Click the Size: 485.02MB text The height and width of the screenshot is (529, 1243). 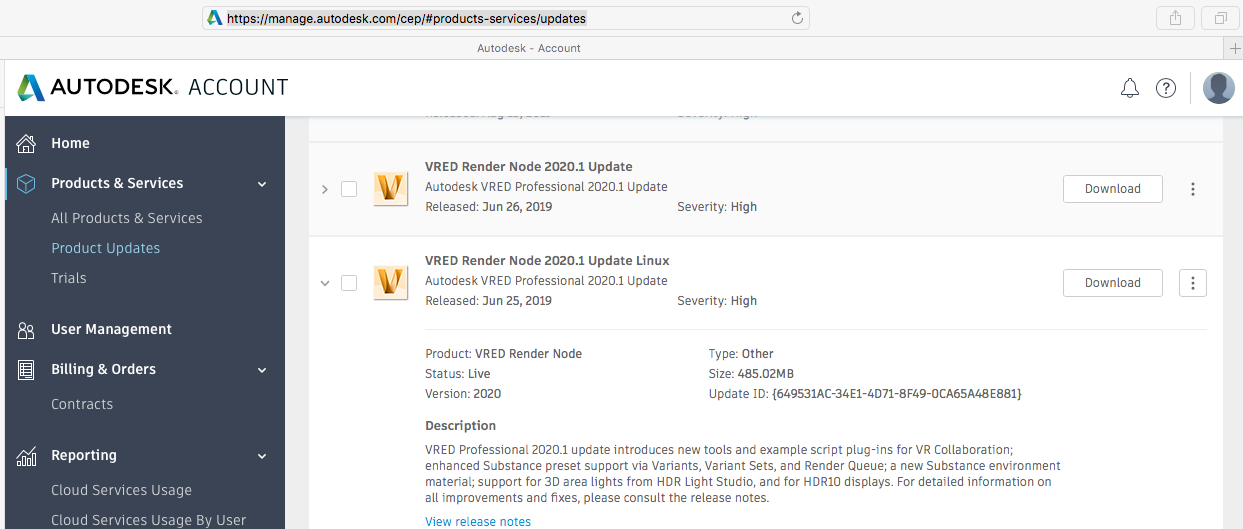(751, 374)
